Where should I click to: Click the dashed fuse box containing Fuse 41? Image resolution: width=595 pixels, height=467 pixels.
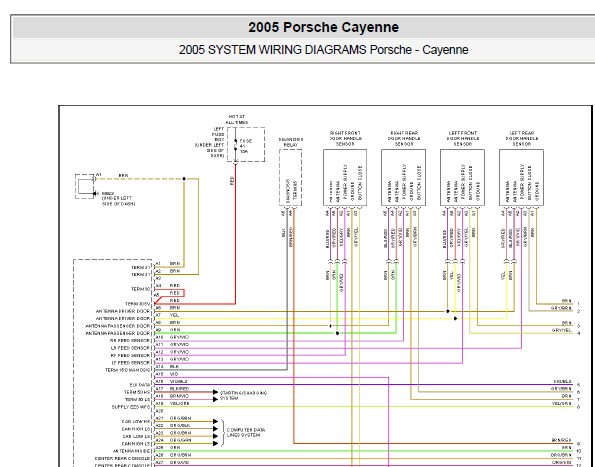(x=246, y=145)
